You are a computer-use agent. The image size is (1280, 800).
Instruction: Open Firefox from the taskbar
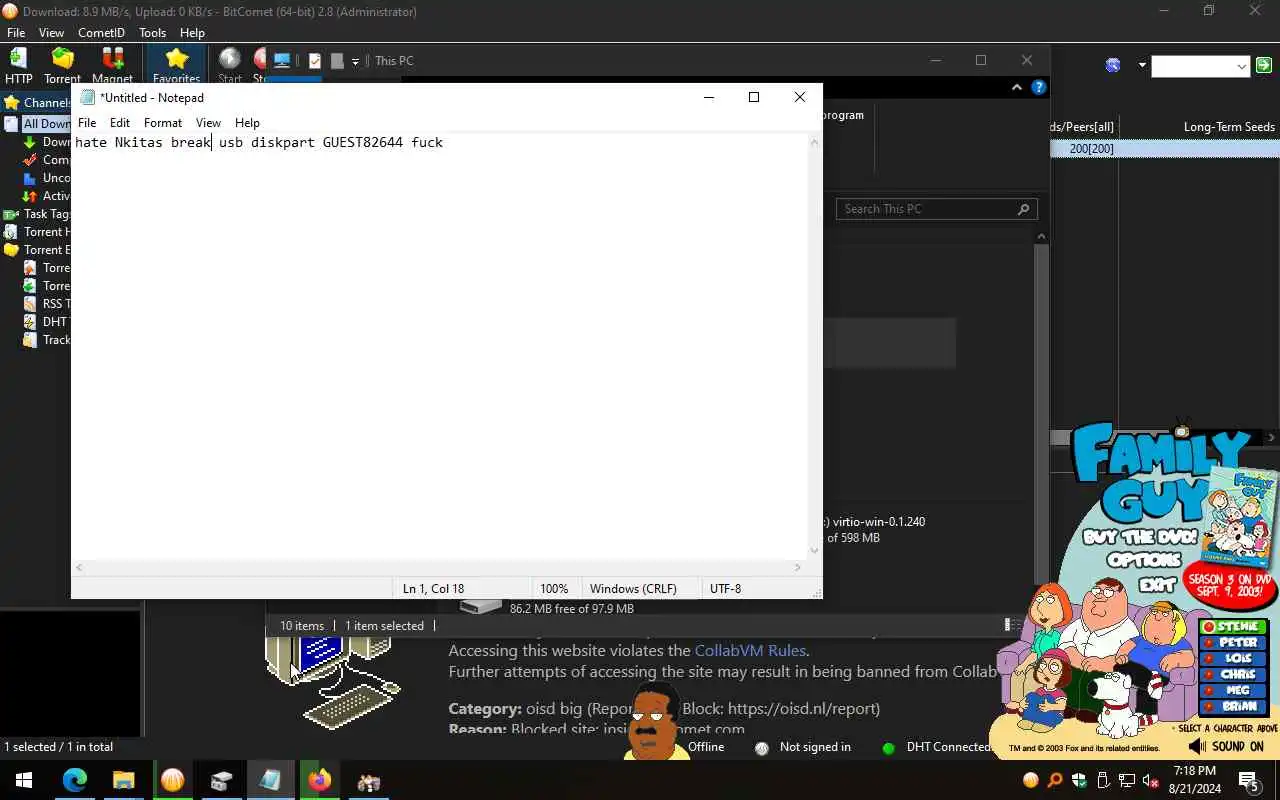319,780
